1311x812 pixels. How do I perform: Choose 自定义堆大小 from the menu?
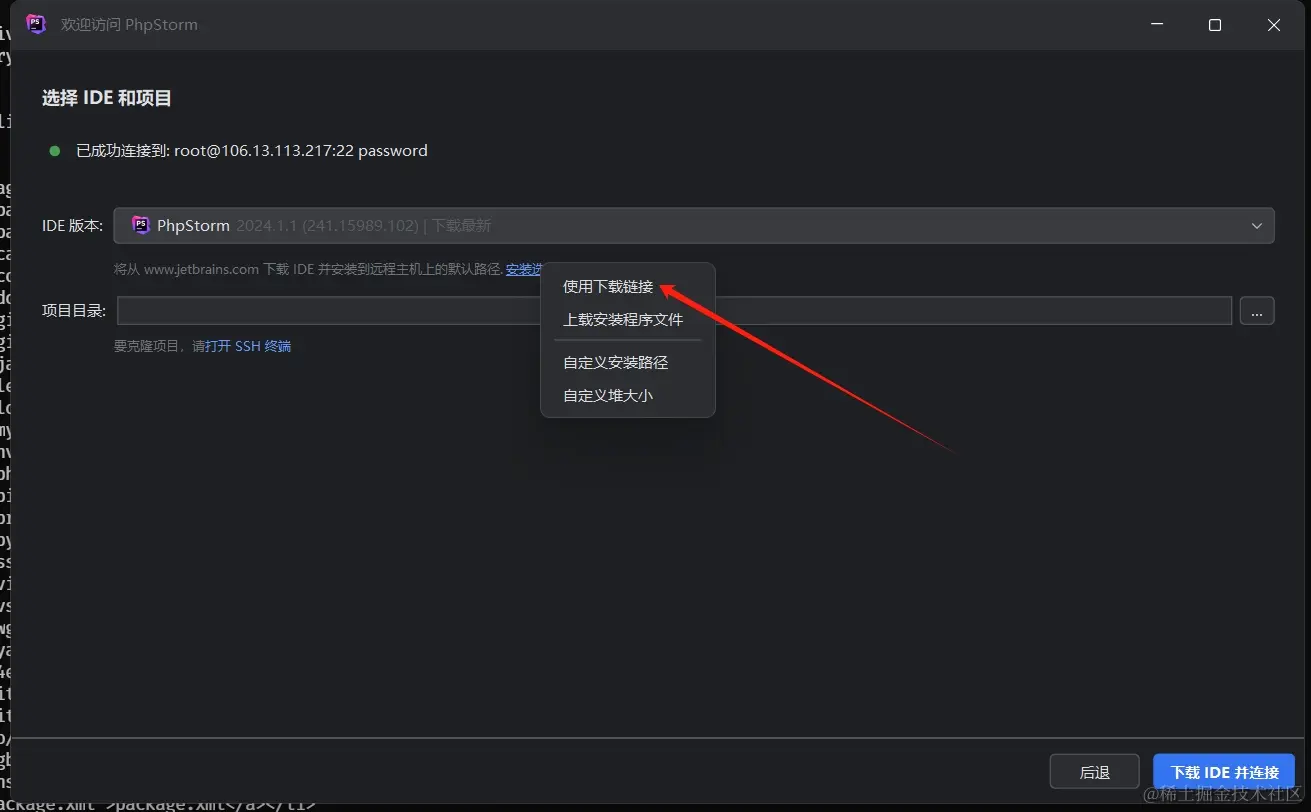tap(608, 395)
